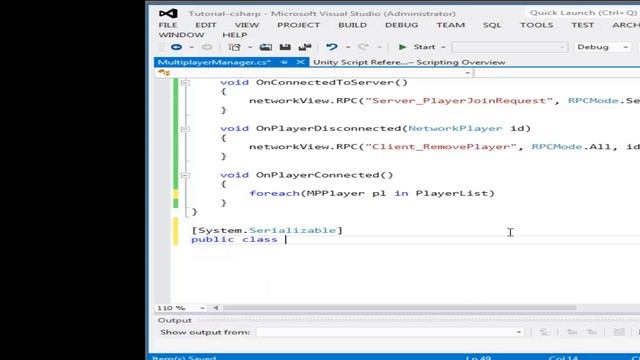Open dropdown next to Navigate Backward
640x360 pixels.
click(x=191, y=47)
